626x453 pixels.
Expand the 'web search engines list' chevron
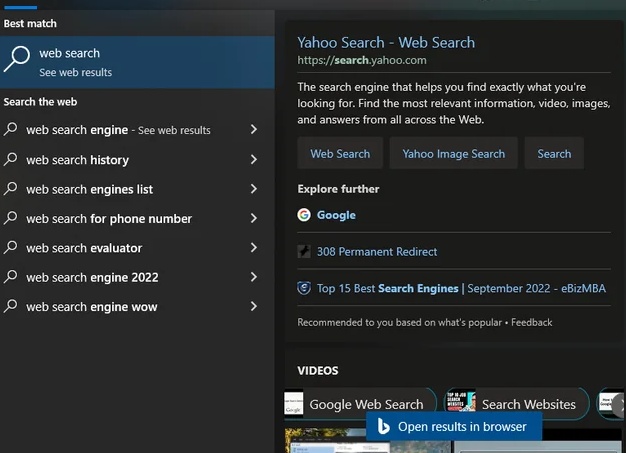click(x=254, y=189)
